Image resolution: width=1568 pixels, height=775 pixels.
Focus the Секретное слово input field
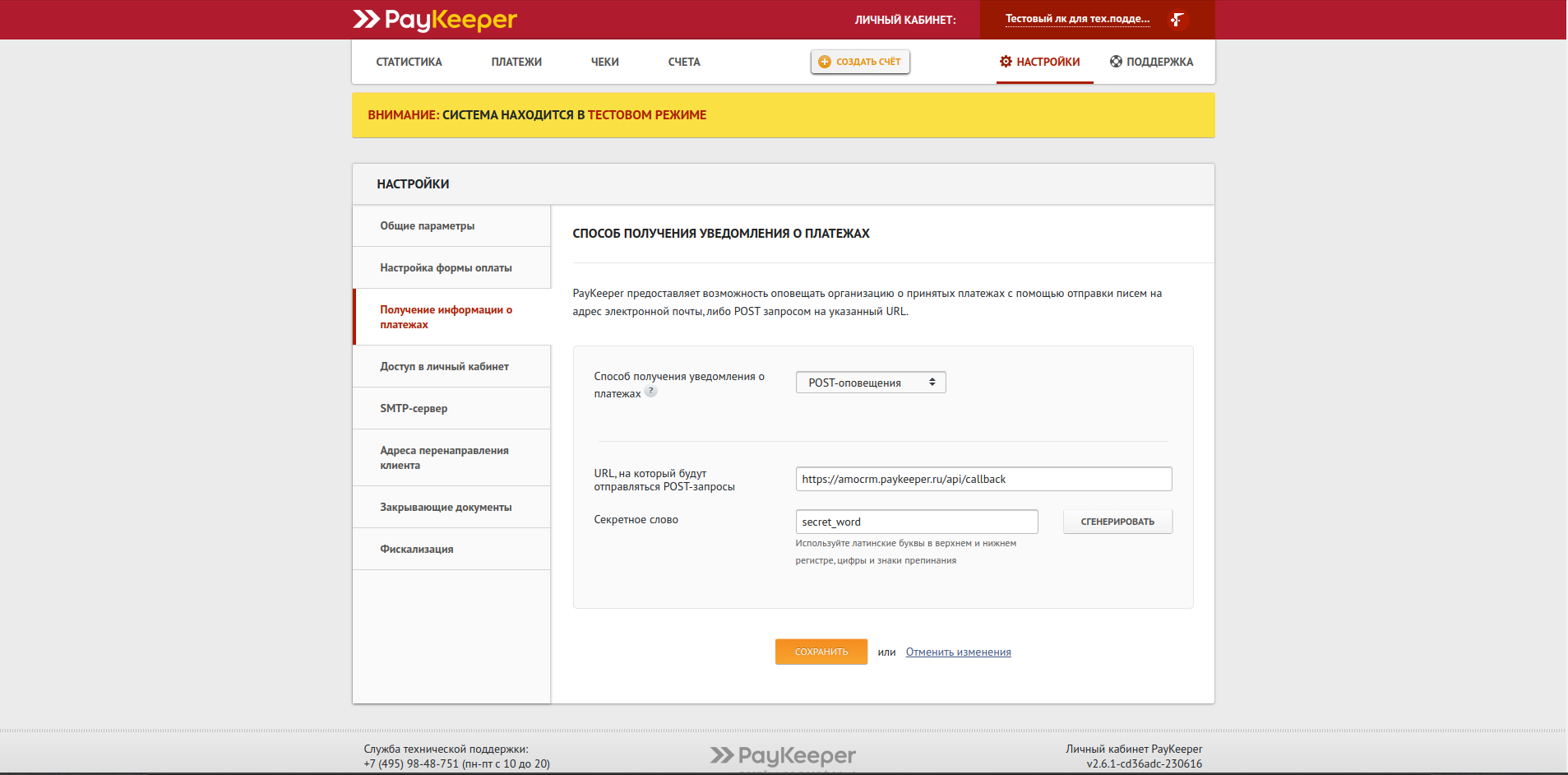[x=916, y=522]
